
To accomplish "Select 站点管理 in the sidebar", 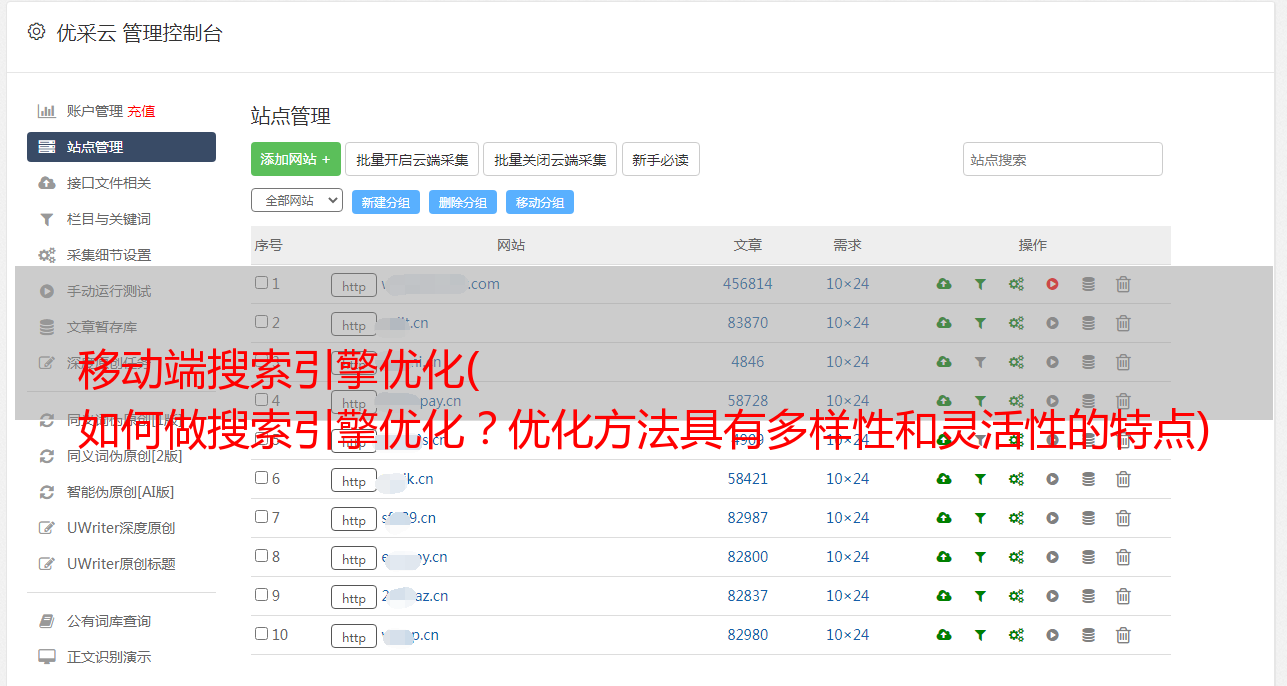I will [121, 147].
